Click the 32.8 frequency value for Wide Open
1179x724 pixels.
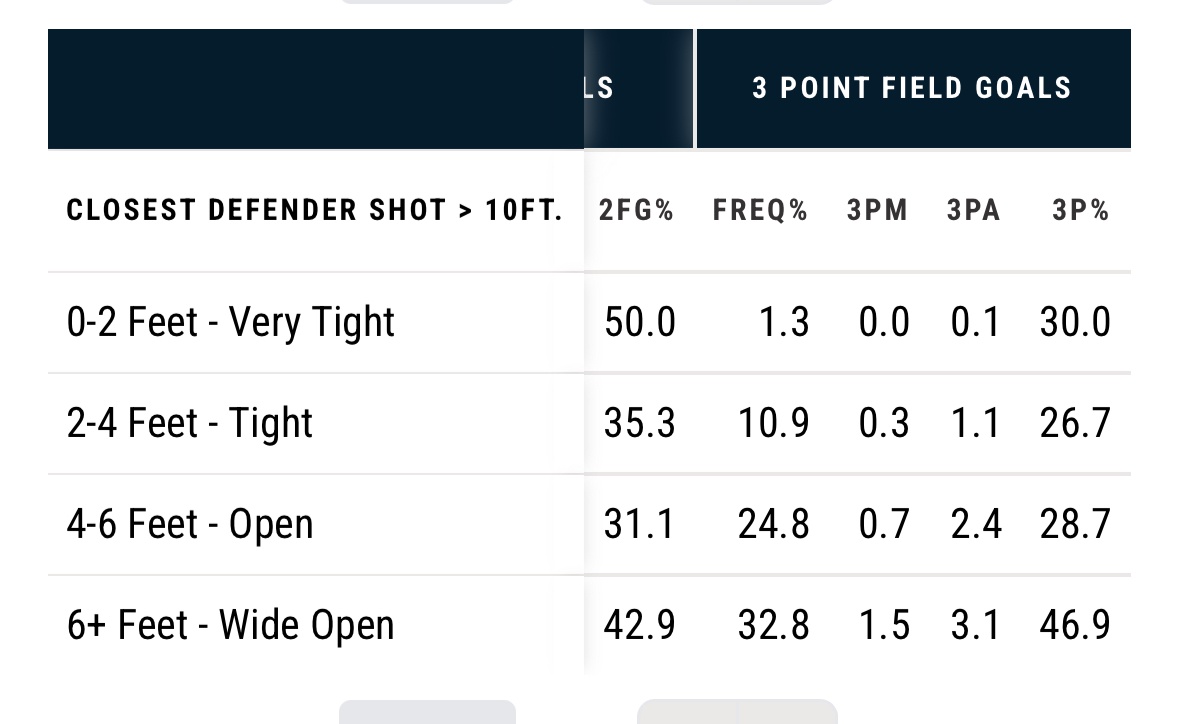[774, 625]
